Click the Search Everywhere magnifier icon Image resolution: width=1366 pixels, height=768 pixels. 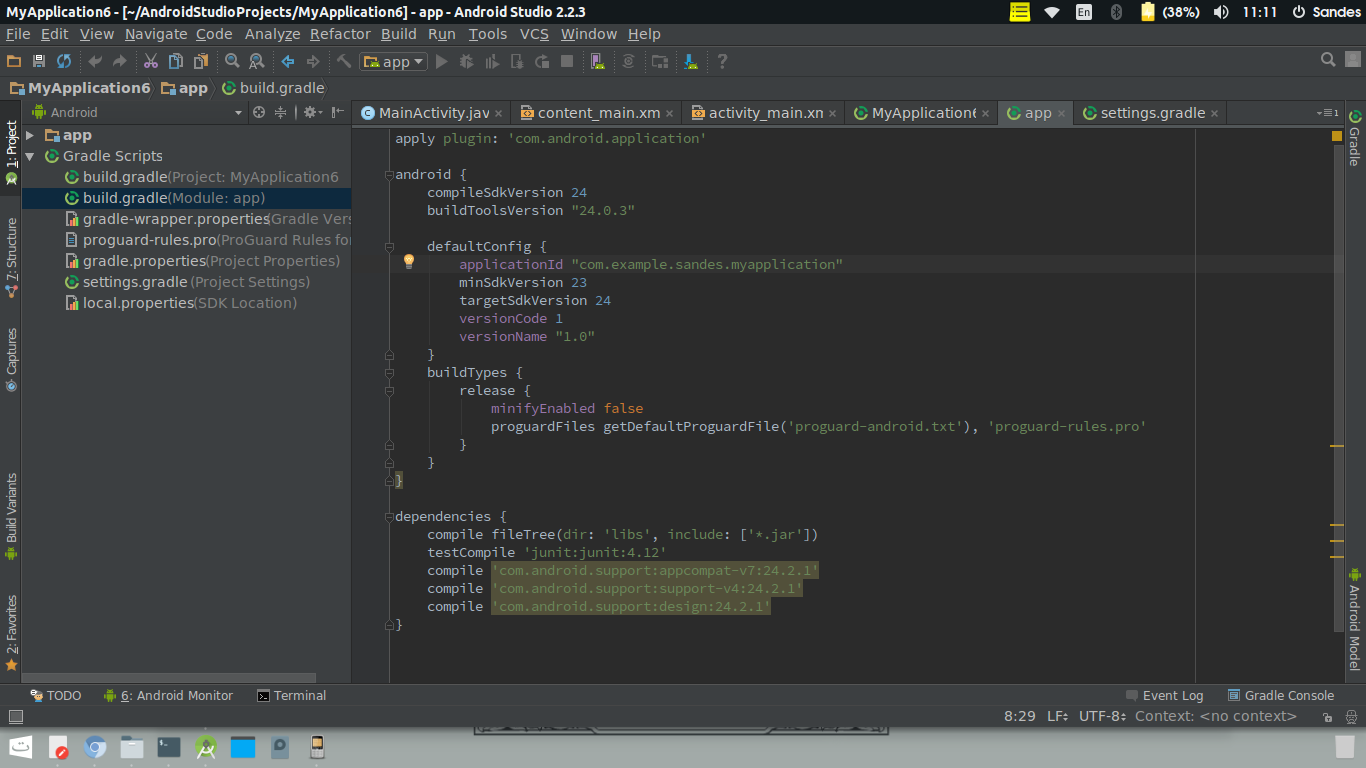pos(1328,60)
